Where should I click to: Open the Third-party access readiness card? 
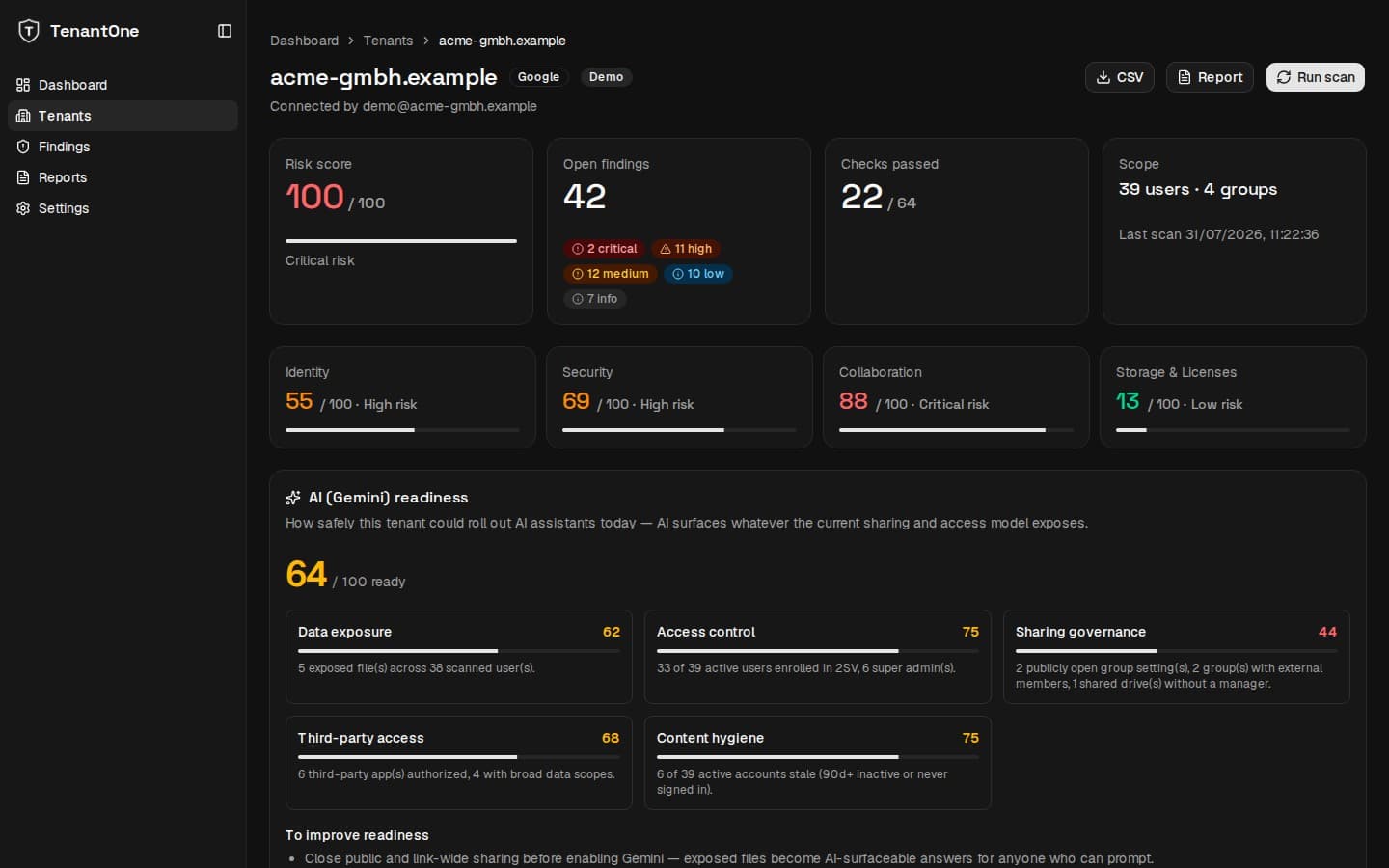click(x=459, y=763)
